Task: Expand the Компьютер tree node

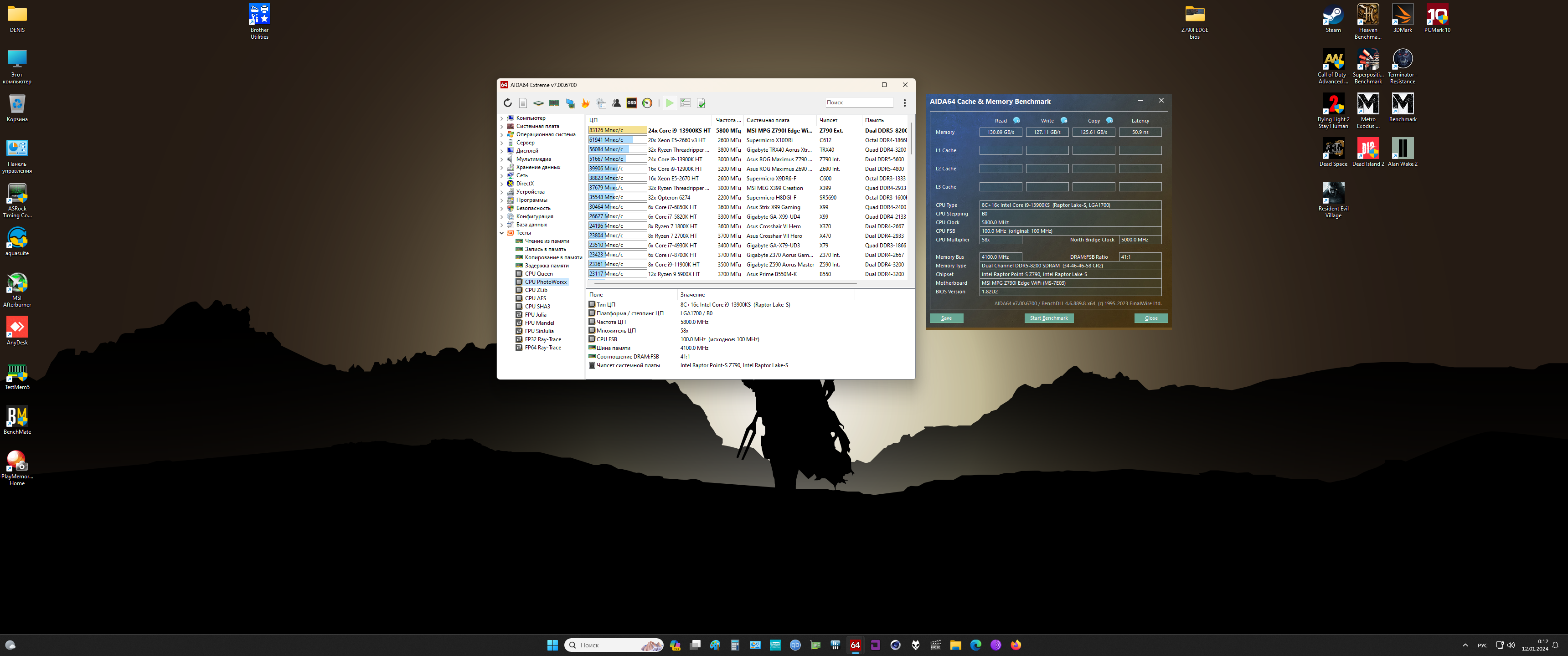Action: [501, 118]
